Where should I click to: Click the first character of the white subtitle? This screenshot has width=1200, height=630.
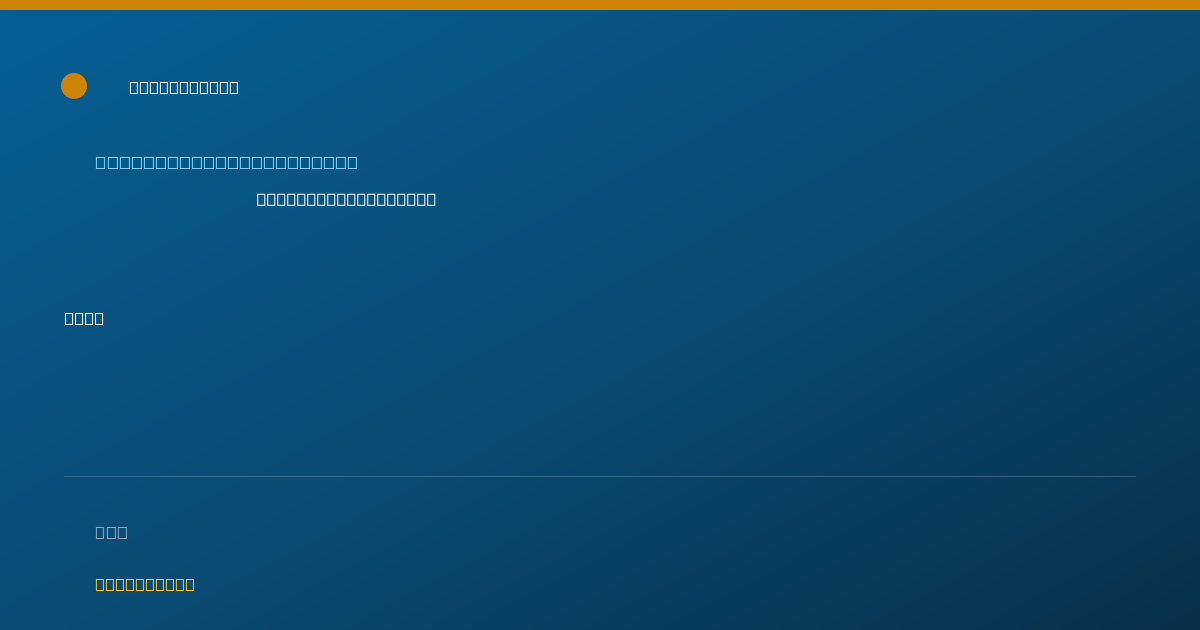pos(261,199)
